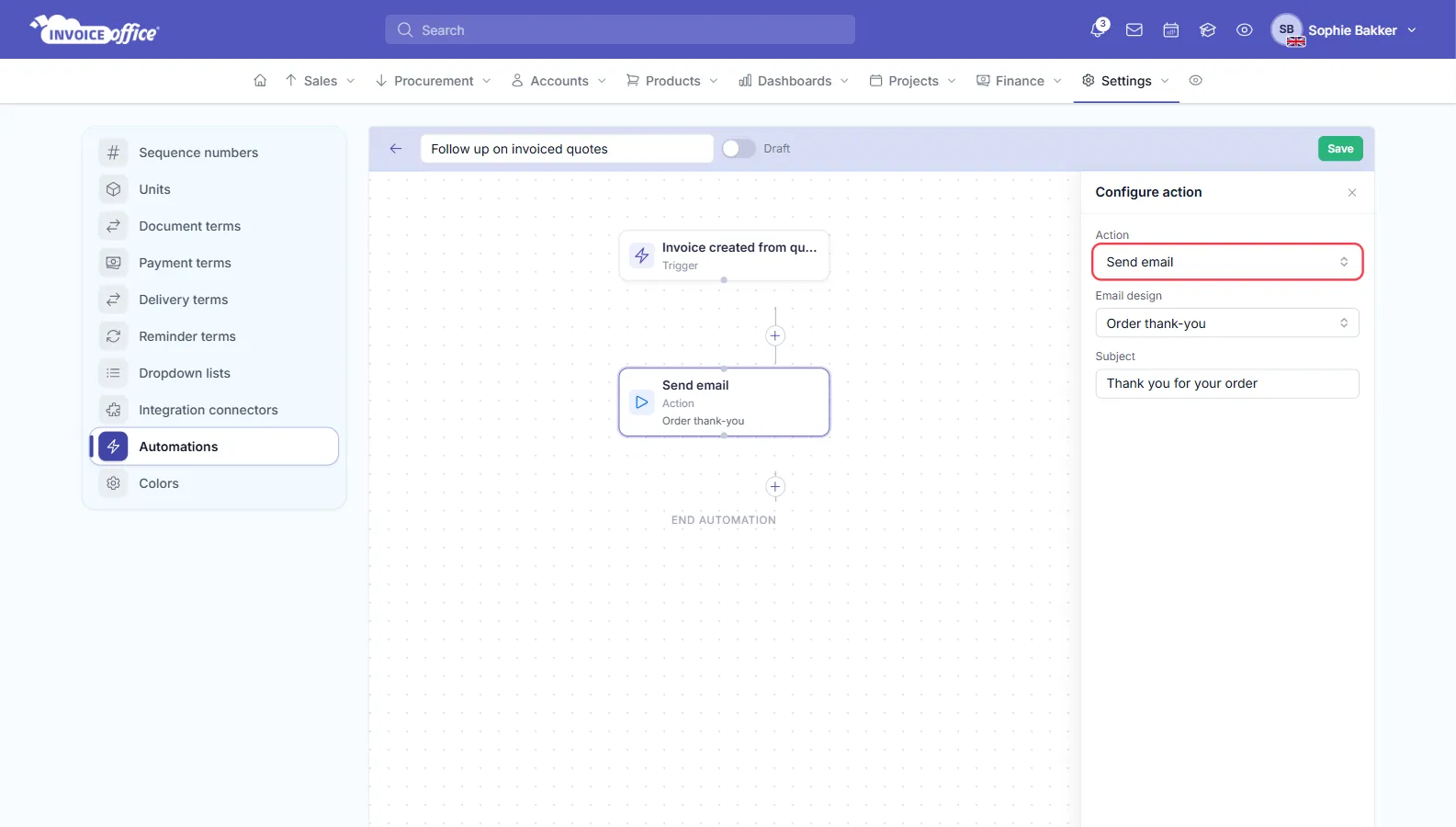Open Sequence numbers settings
Image resolution: width=1456 pixels, height=827 pixels.
214,153
